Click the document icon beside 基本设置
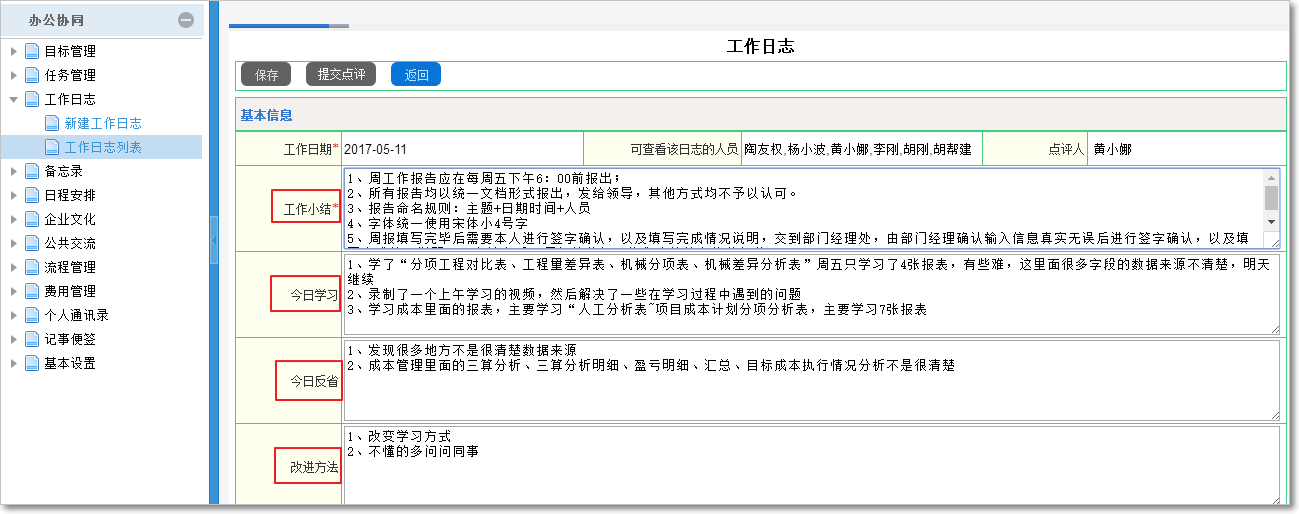Image resolution: width=1299 pixels, height=514 pixels. (x=32, y=363)
